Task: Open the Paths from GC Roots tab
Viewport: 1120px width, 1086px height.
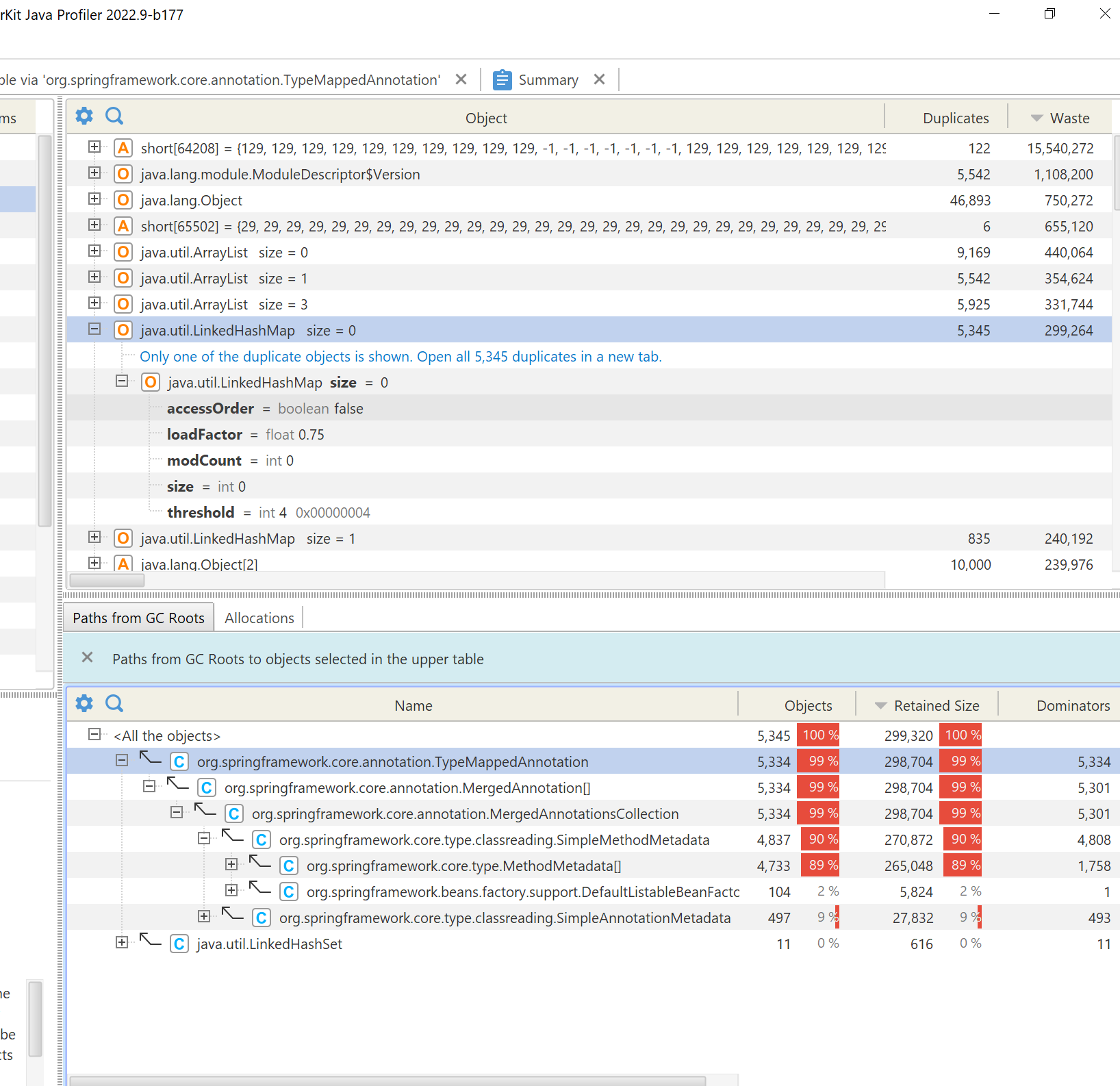Action: [139, 618]
